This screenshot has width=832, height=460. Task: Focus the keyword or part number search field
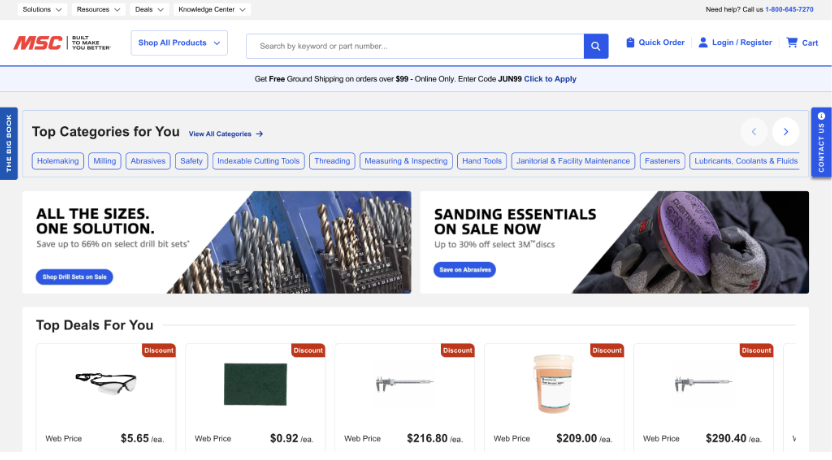click(x=415, y=46)
